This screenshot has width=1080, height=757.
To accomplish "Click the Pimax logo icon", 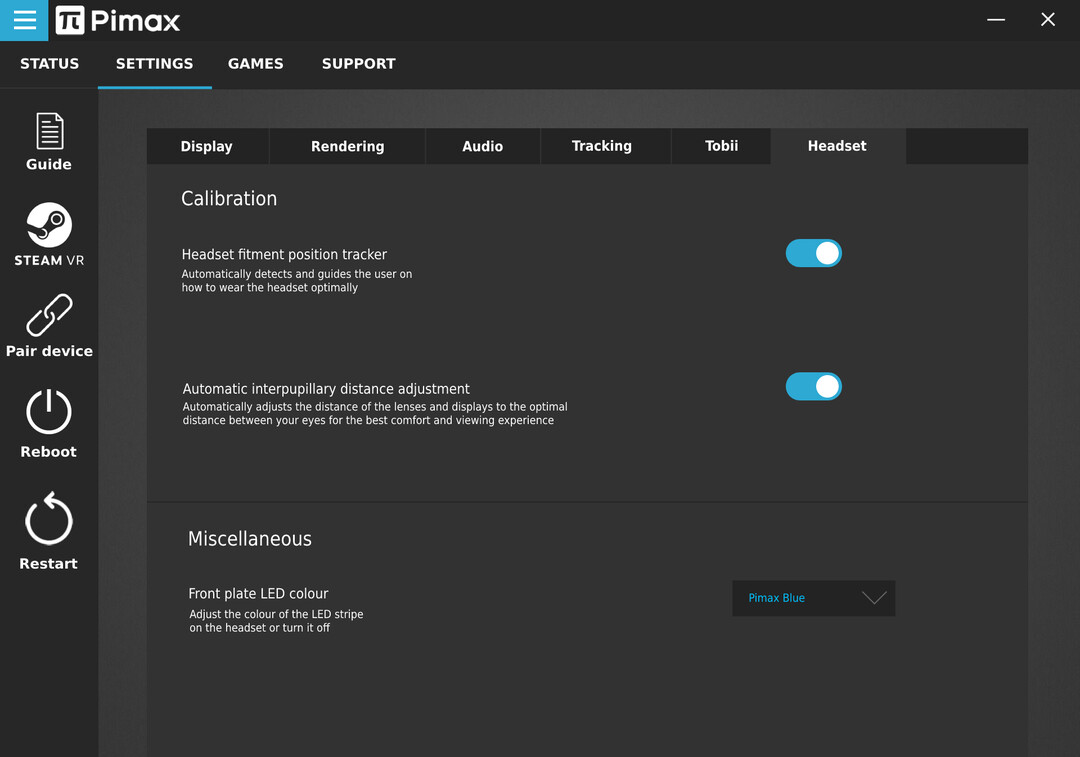I will pos(70,20).
